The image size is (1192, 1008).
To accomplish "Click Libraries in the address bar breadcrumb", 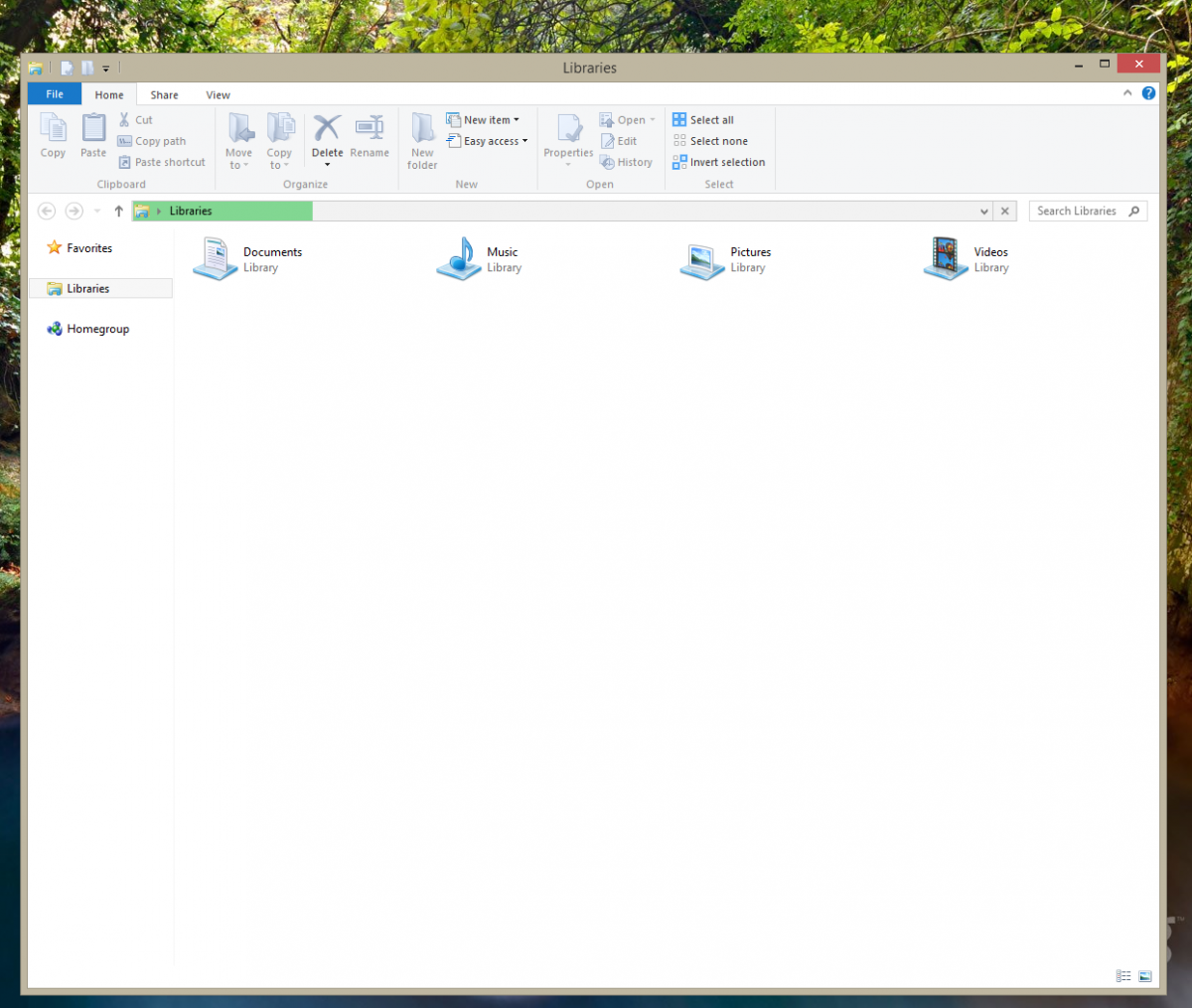I will tap(191, 211).
